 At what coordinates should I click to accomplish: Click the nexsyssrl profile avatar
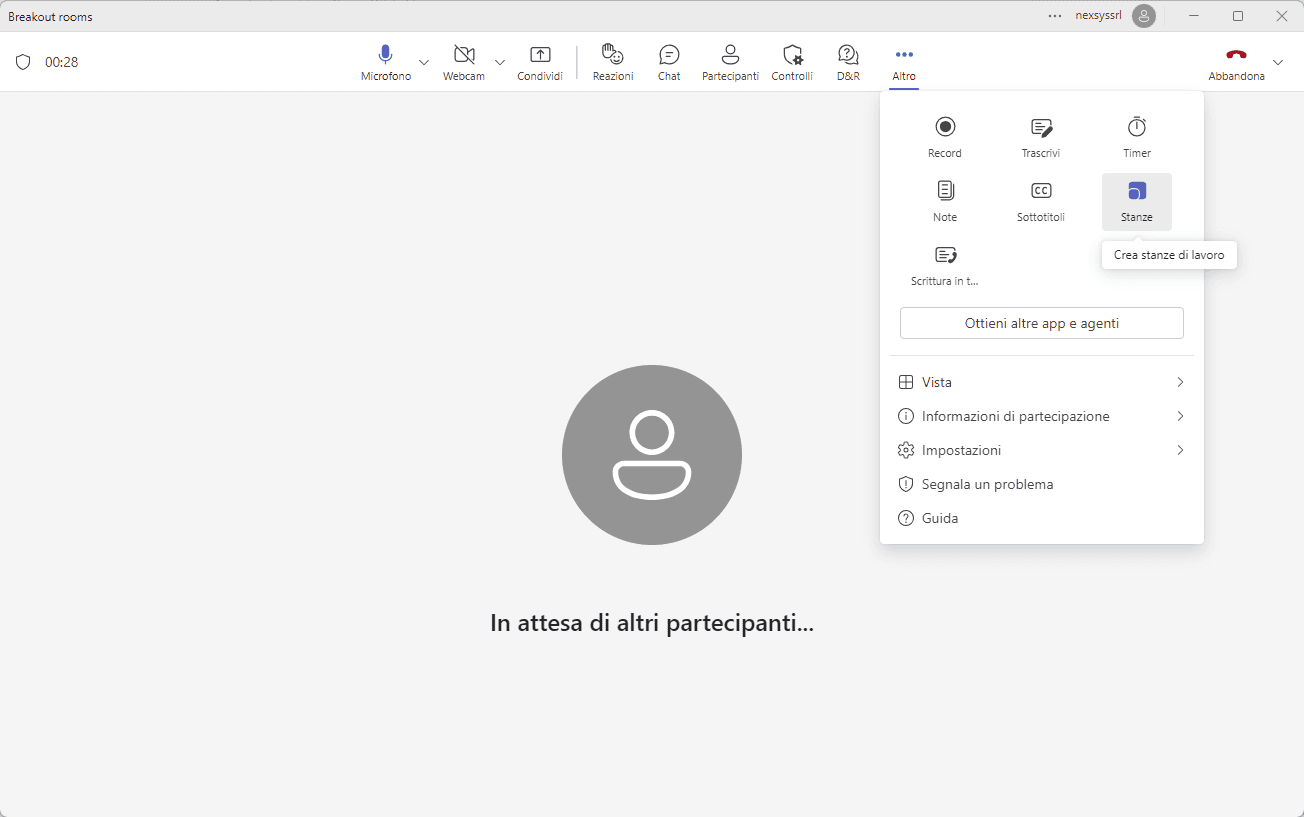pyautogui.click(x=1144, y=16)
